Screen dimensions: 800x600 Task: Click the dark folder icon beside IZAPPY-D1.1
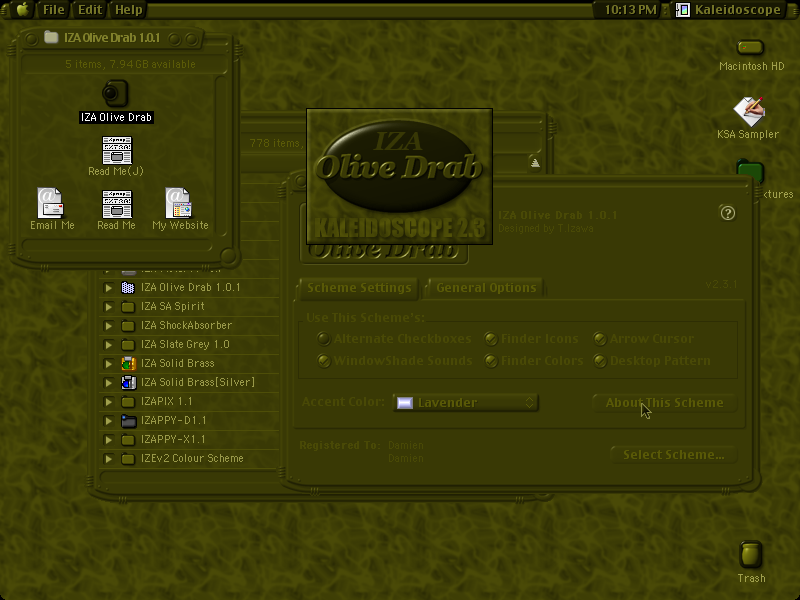[x=129, y=421]
